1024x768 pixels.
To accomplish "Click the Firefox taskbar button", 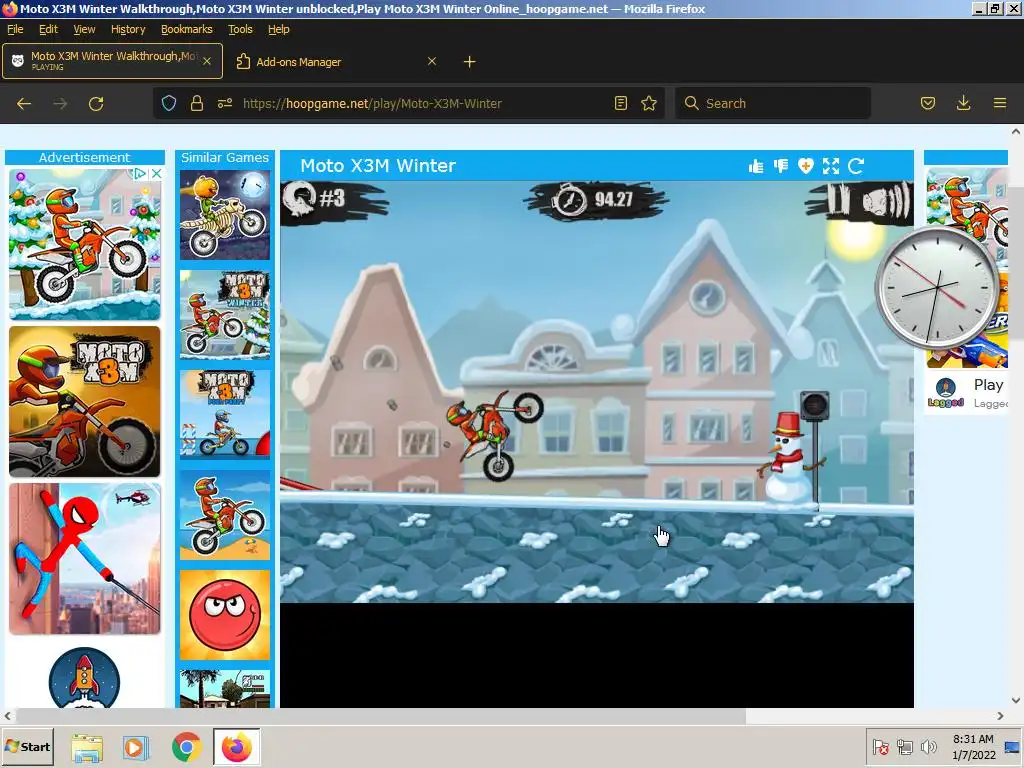I will coord(236,747).
